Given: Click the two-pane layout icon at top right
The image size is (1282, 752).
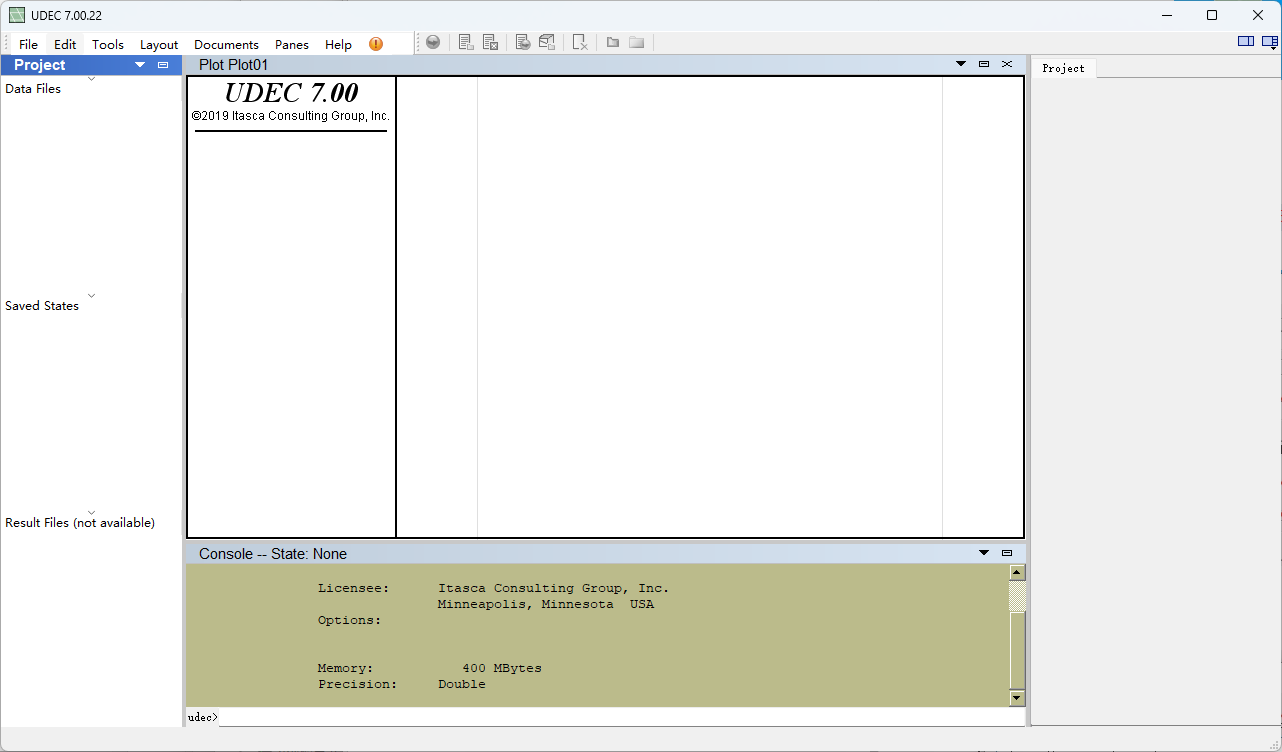Looking at the screenshot, I should (x=1245, y=41).
